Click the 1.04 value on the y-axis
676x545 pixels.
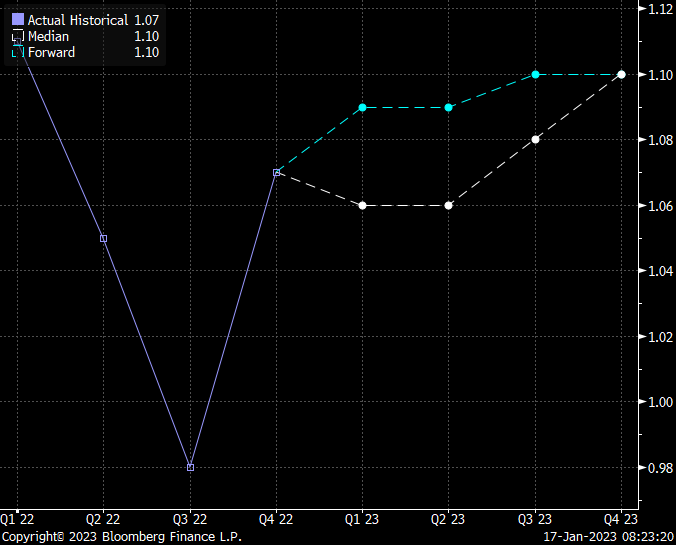(x=659, y=271)
